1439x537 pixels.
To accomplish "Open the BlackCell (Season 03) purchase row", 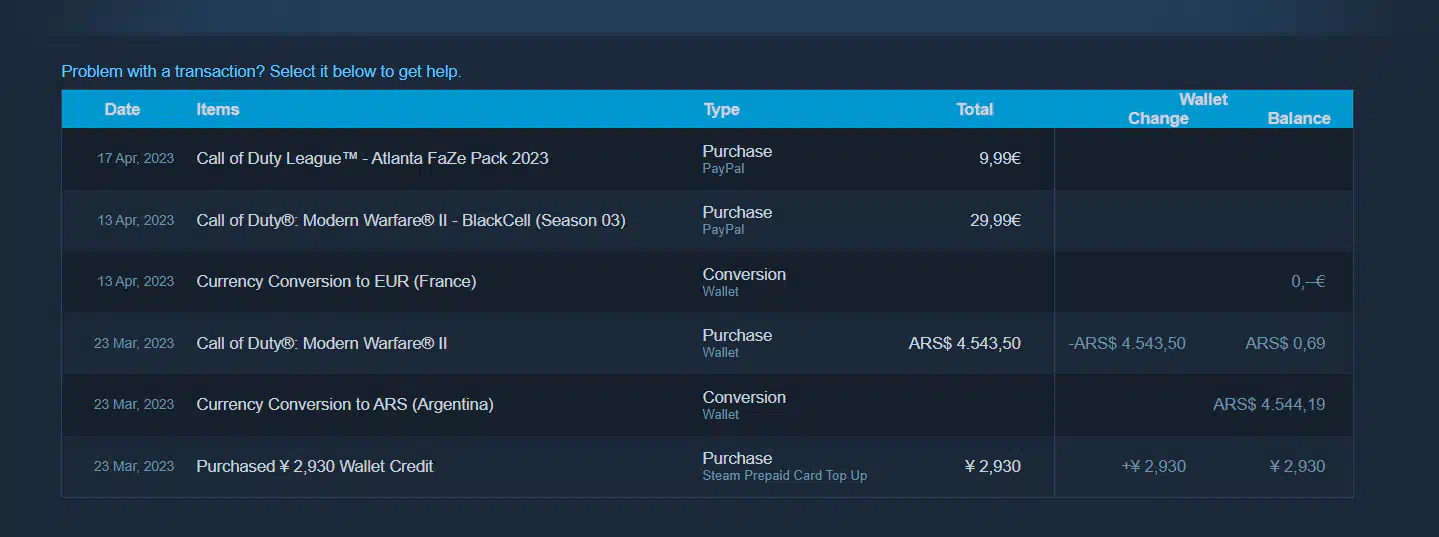I will [707, 220].
